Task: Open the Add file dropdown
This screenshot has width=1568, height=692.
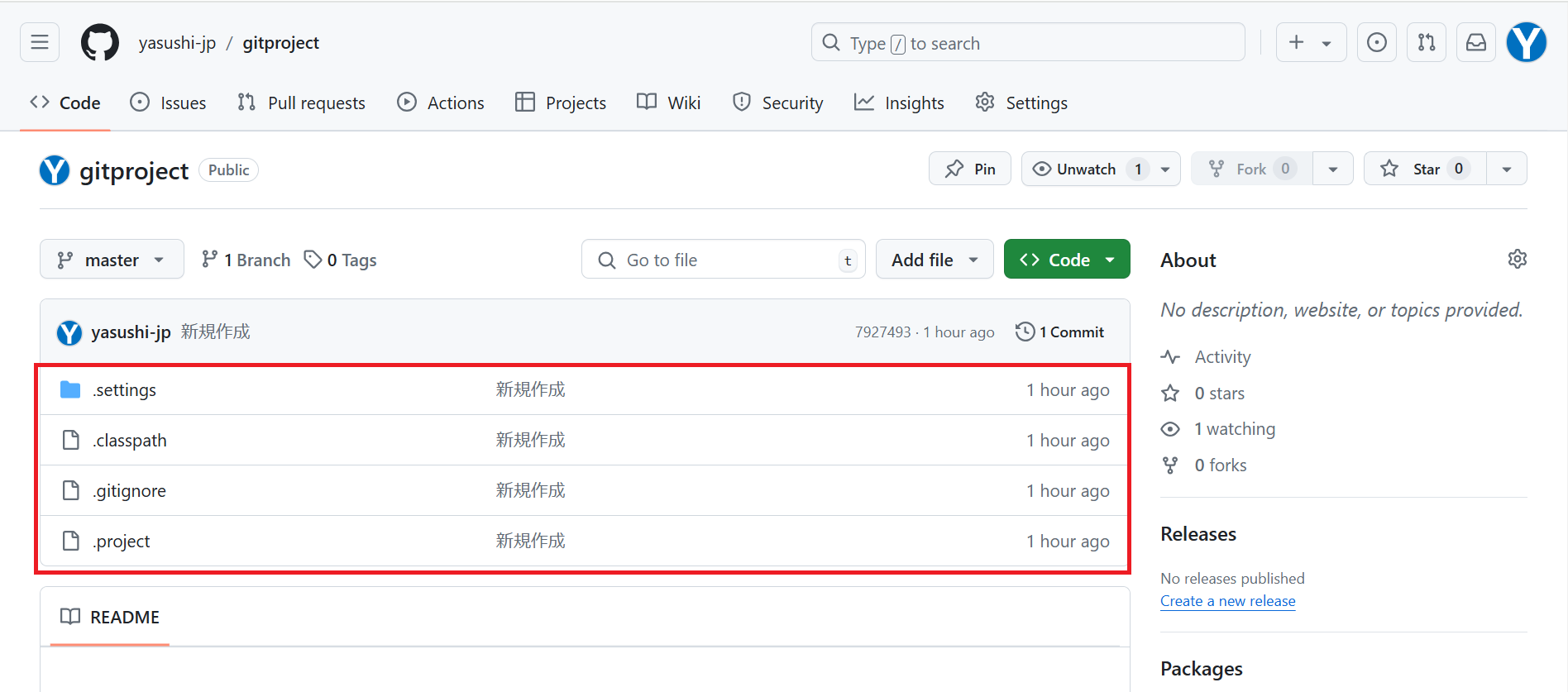Action: click(x=935, y=260)
